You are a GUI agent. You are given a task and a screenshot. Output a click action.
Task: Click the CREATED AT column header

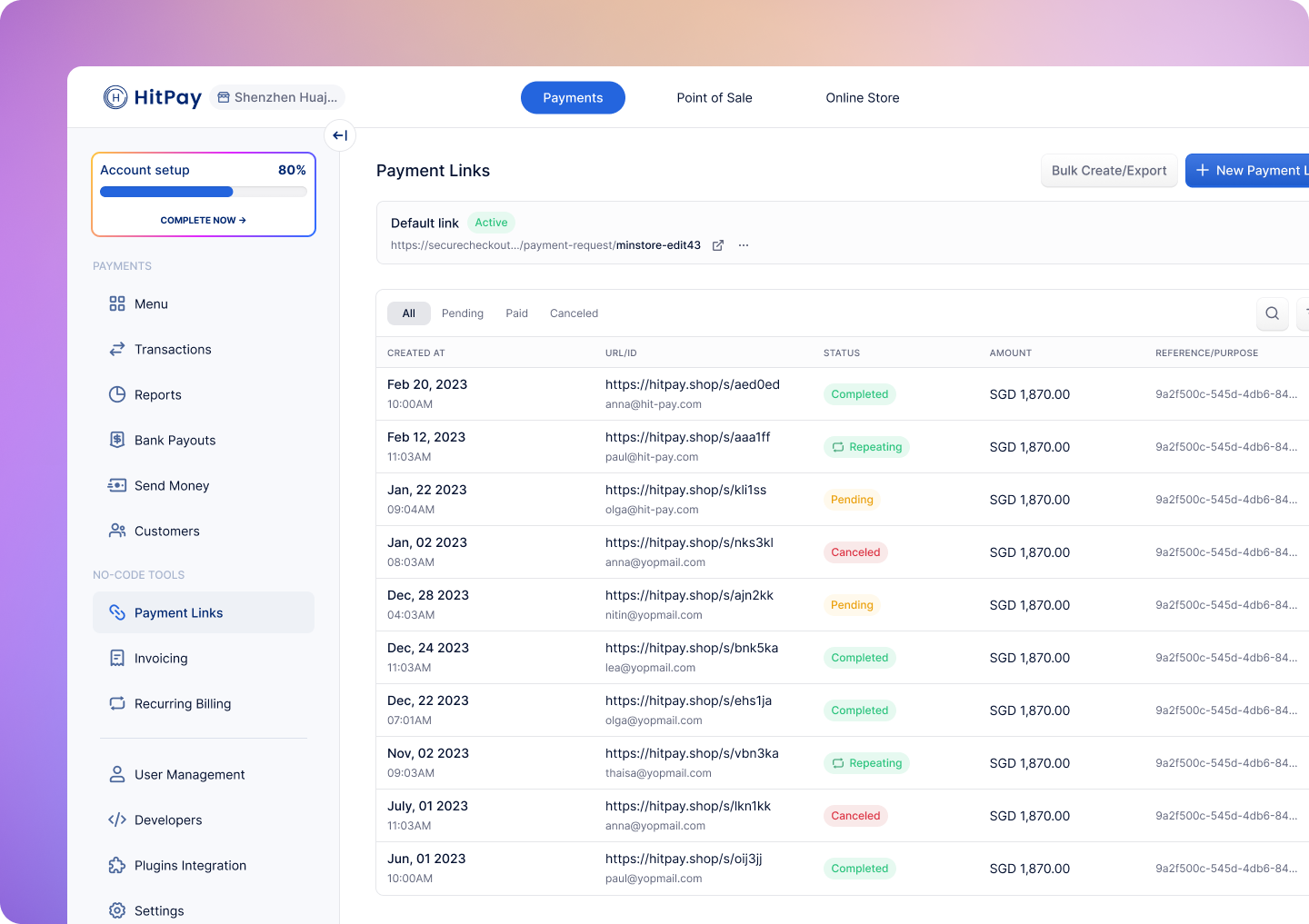(416, 353)
